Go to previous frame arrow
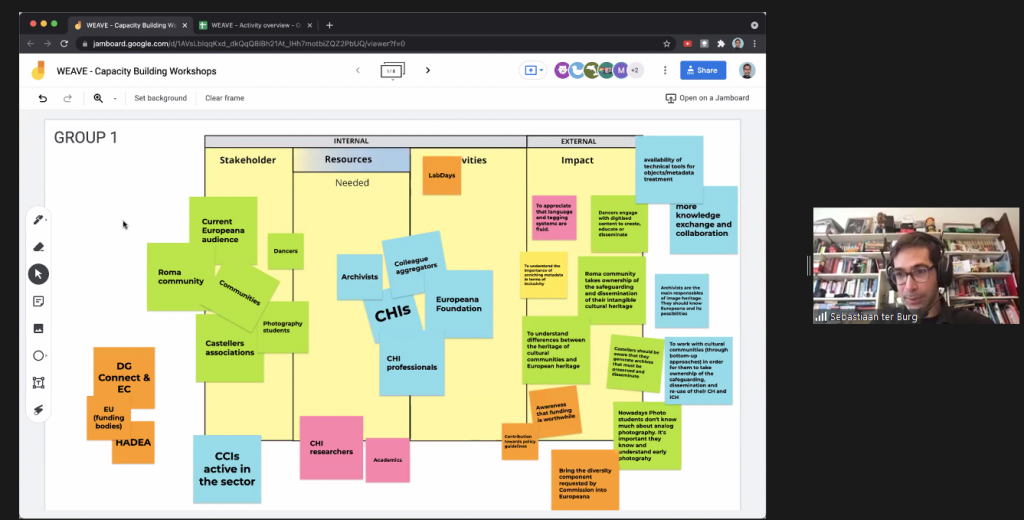 pyautogui.click(x=358, y=71)
